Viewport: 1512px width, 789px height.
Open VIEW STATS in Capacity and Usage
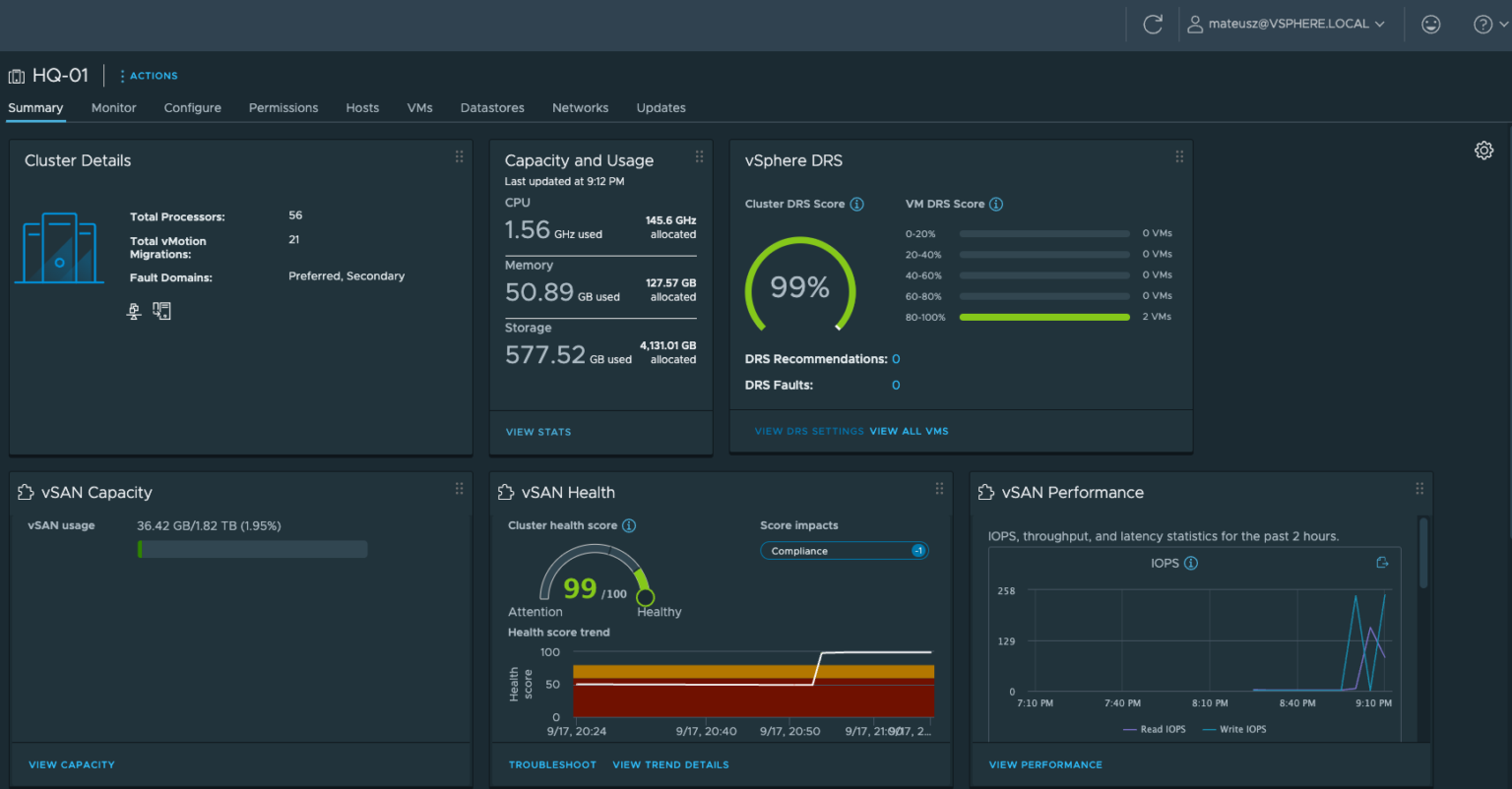(538, 432)
